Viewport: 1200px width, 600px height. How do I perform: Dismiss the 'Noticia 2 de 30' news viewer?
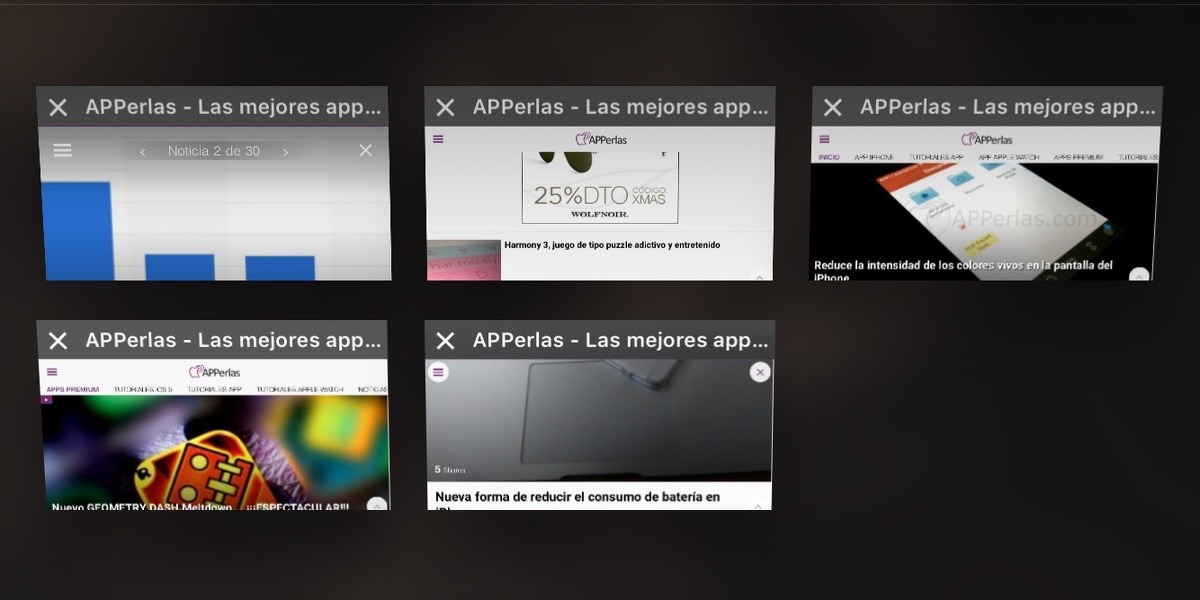365,150
